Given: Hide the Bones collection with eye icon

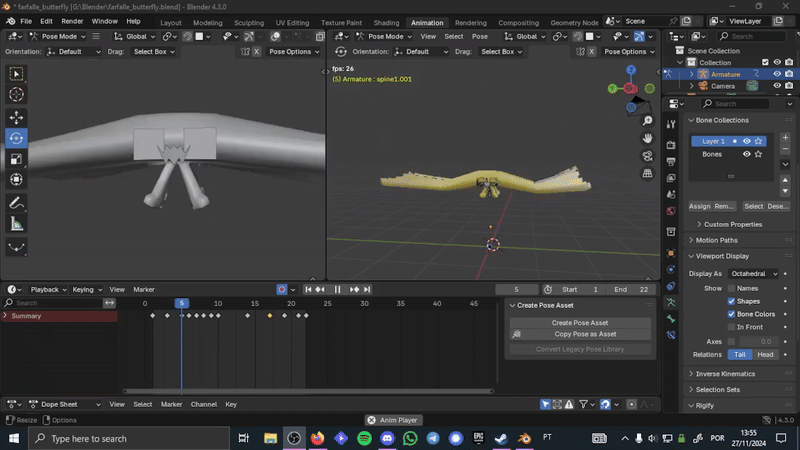Looking at the screenshot, I should pos(746,154).
